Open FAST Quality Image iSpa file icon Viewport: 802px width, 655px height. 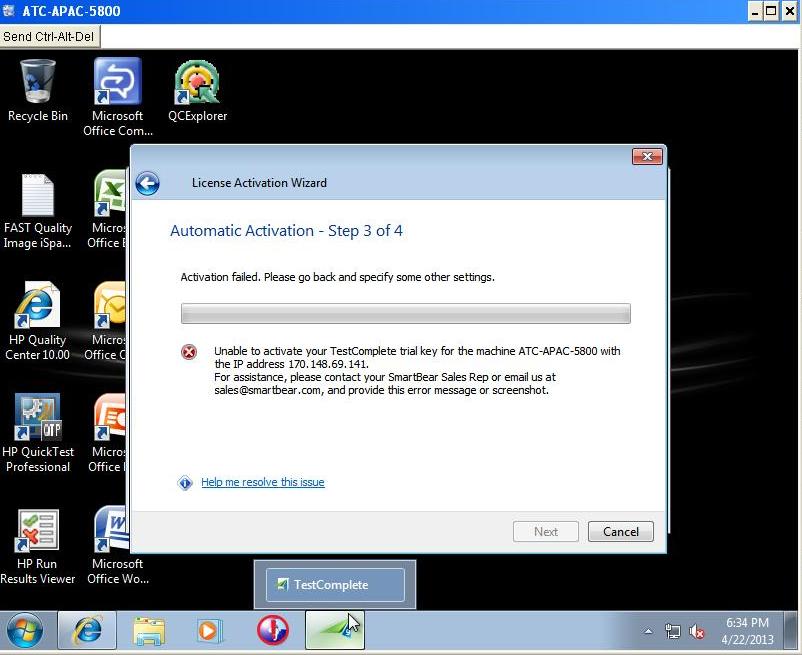coord(37,211)
